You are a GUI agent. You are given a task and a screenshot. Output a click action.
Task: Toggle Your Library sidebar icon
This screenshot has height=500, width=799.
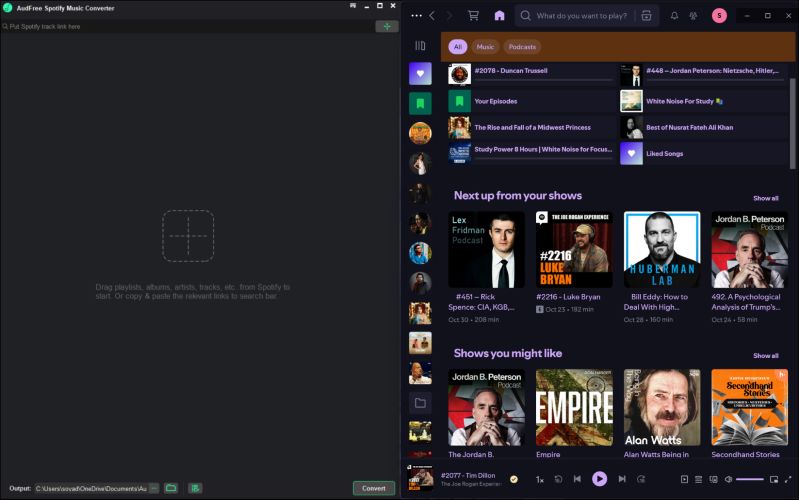(420, 46)
